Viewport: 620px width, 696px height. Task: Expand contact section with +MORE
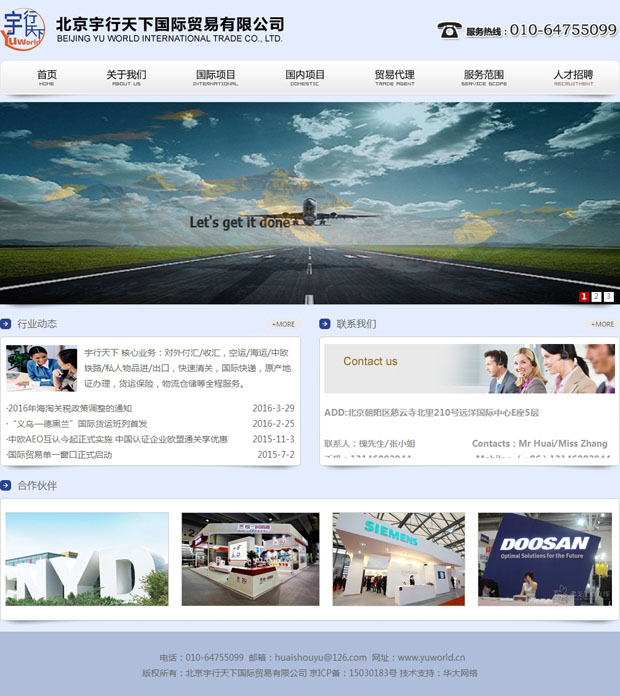click(602, 324)
